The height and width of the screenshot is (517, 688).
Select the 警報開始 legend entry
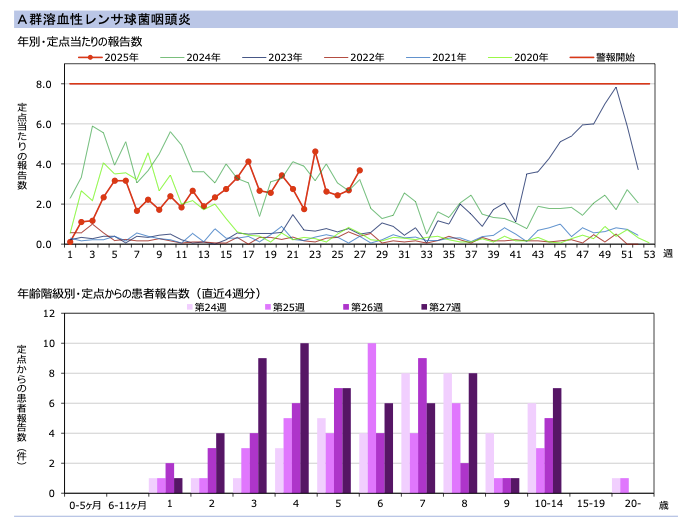602,57
